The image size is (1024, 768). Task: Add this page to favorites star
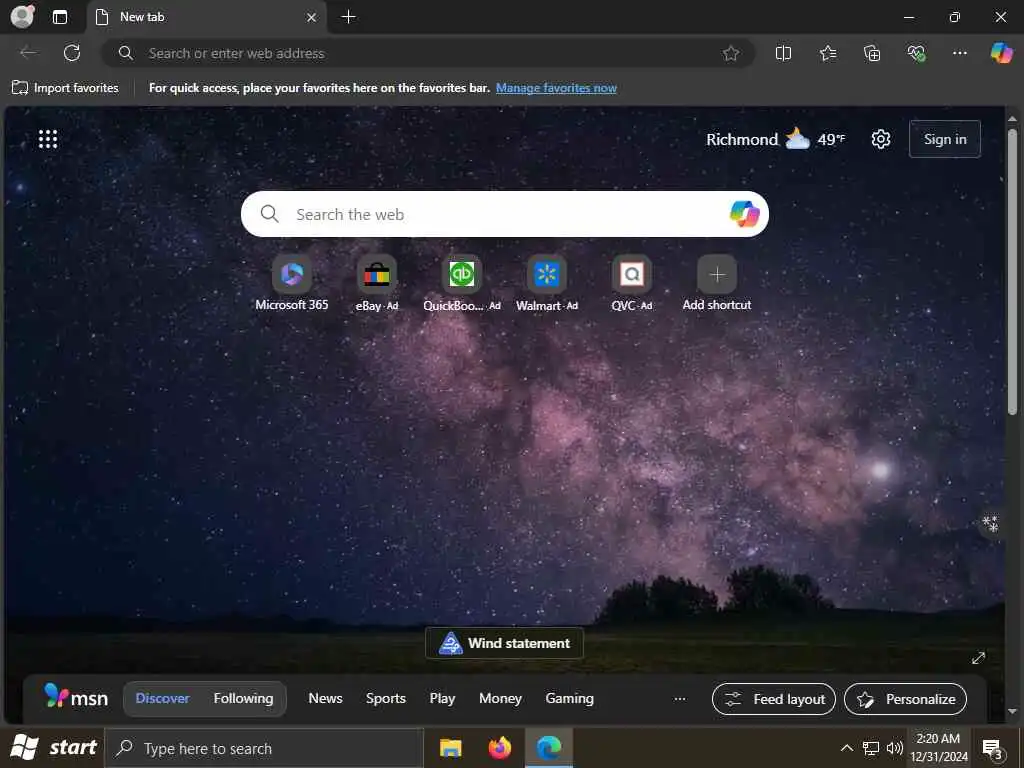click(731, 53)
